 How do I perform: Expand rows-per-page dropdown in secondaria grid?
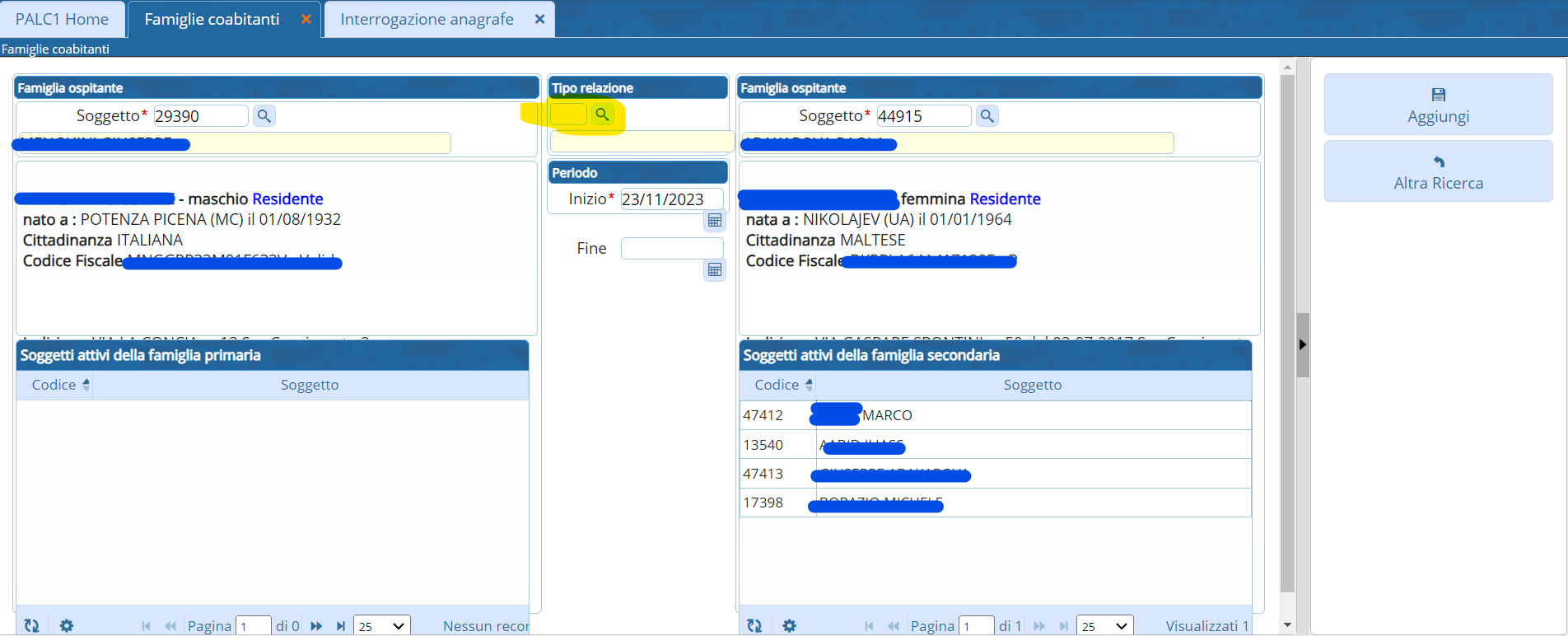point(1105,626)
